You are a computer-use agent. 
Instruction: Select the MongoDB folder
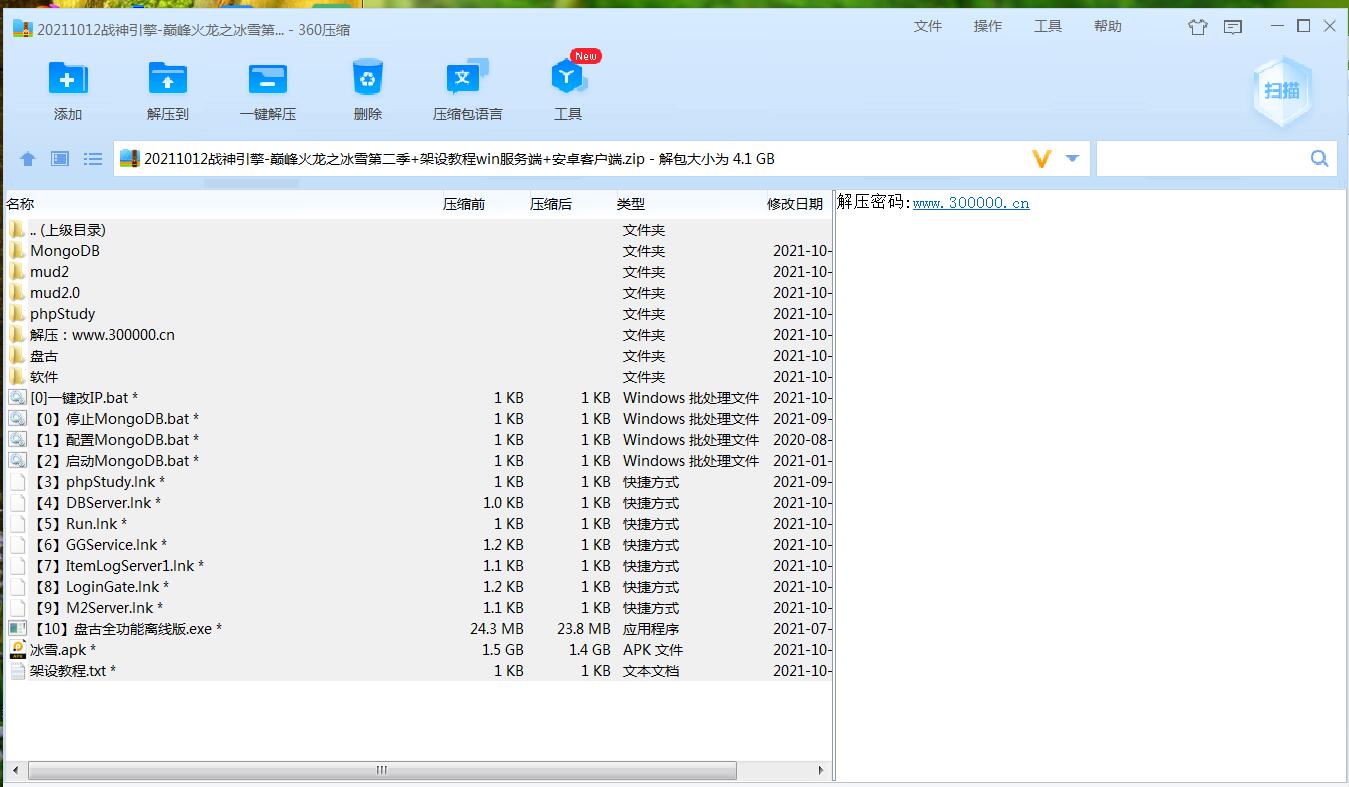(64, 251)
